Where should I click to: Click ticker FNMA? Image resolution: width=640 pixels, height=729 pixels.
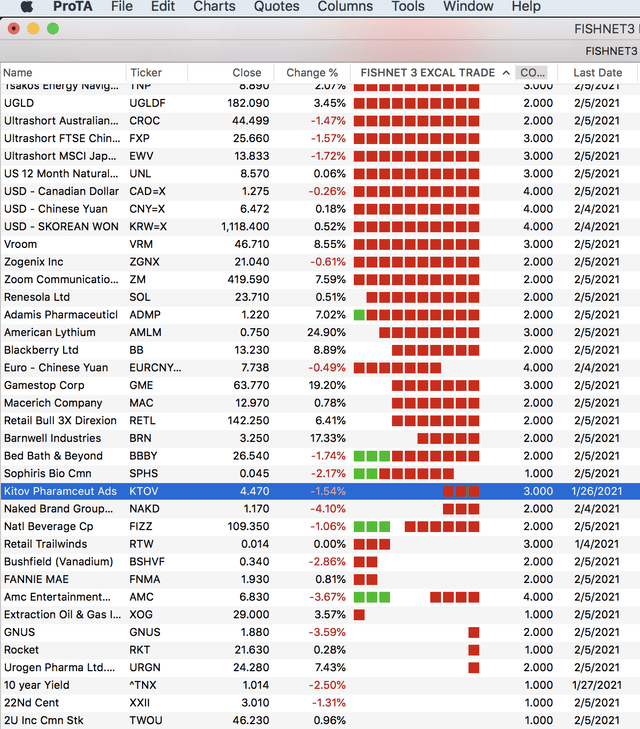pyautogui.click(x=145, y=580)
